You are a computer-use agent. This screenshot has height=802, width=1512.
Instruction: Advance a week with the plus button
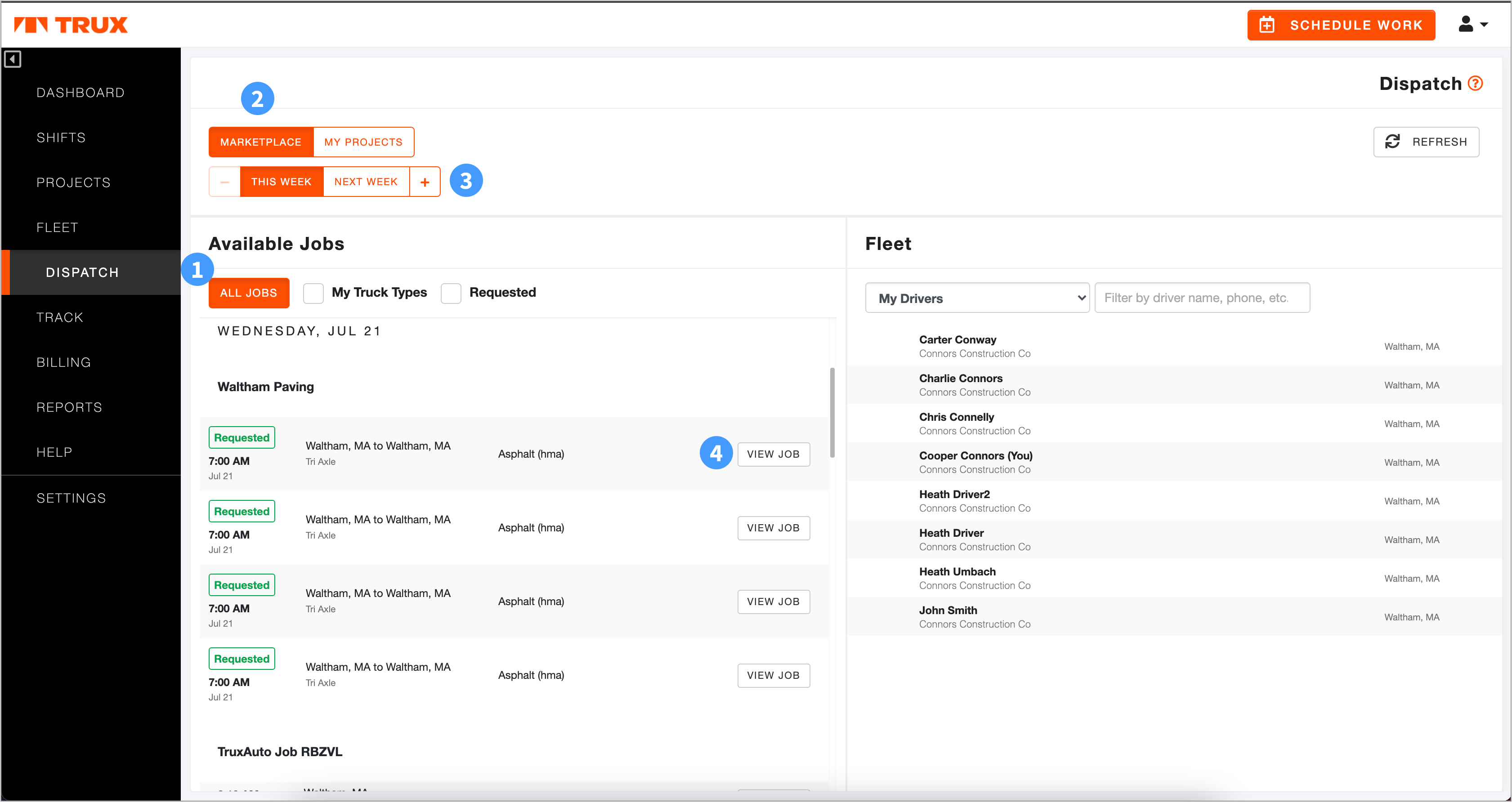tap(425, 182)
